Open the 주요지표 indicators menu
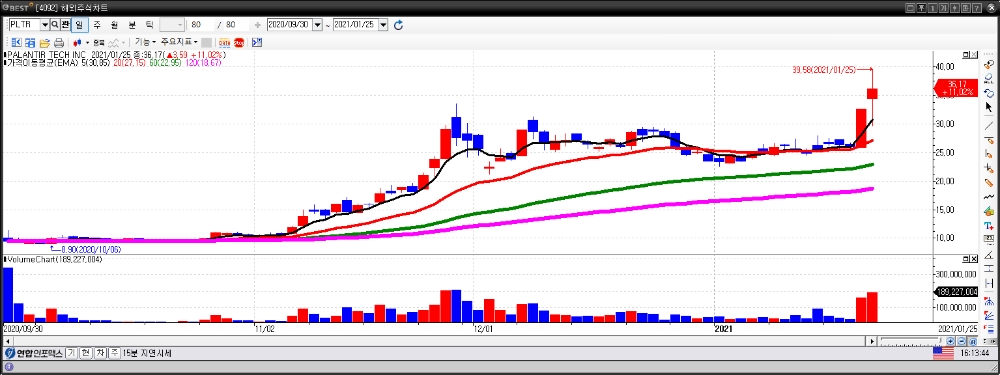 click(179, 42)
